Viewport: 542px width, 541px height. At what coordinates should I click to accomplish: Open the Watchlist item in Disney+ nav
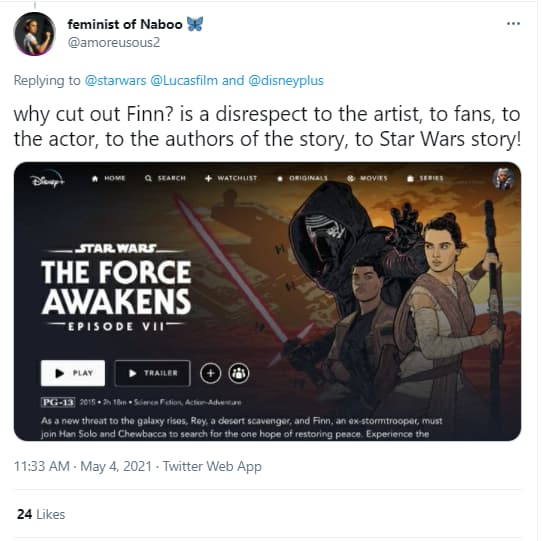[x=231, y=178]
